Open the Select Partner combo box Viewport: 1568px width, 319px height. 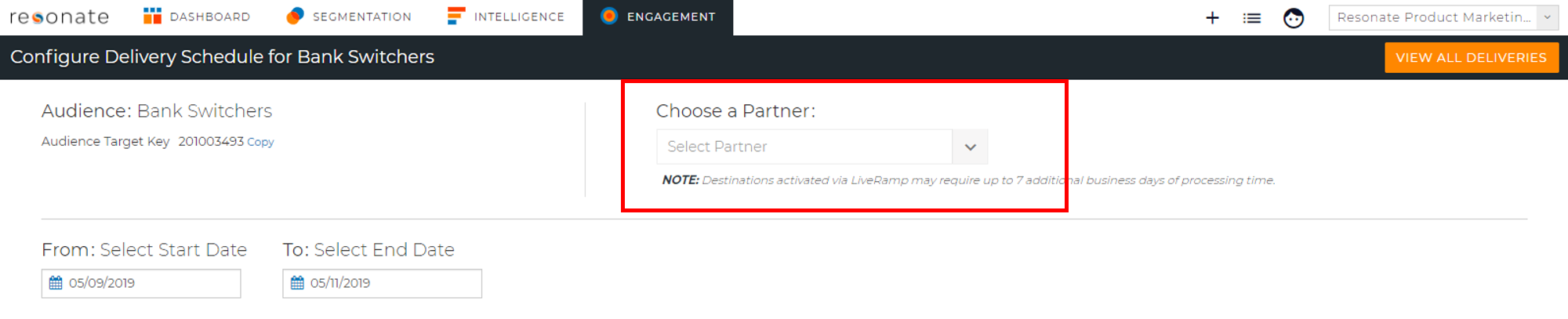[822, 147]
